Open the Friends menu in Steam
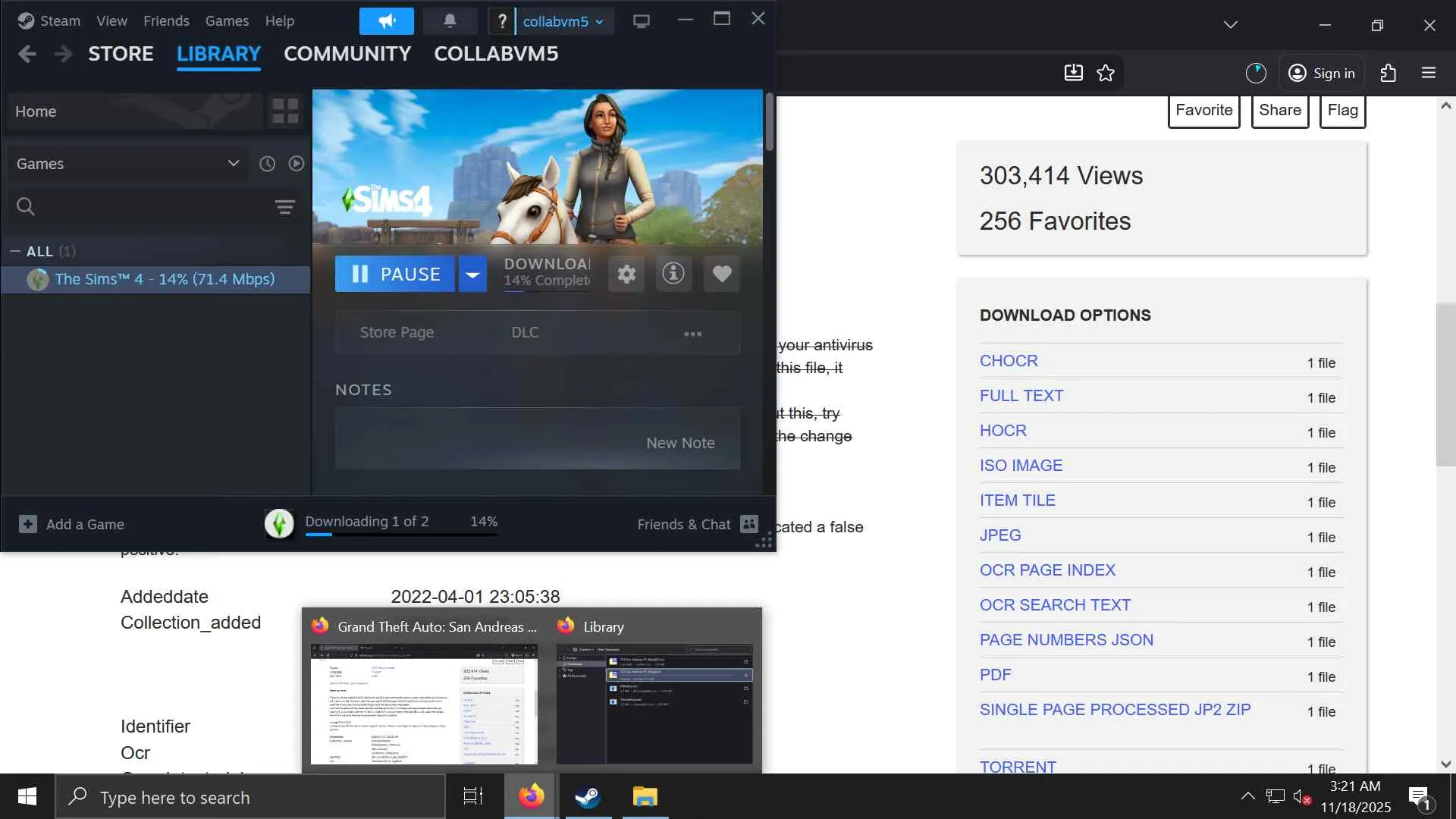This screenshot has height=819, width=1456. click(x=166, y=21)
